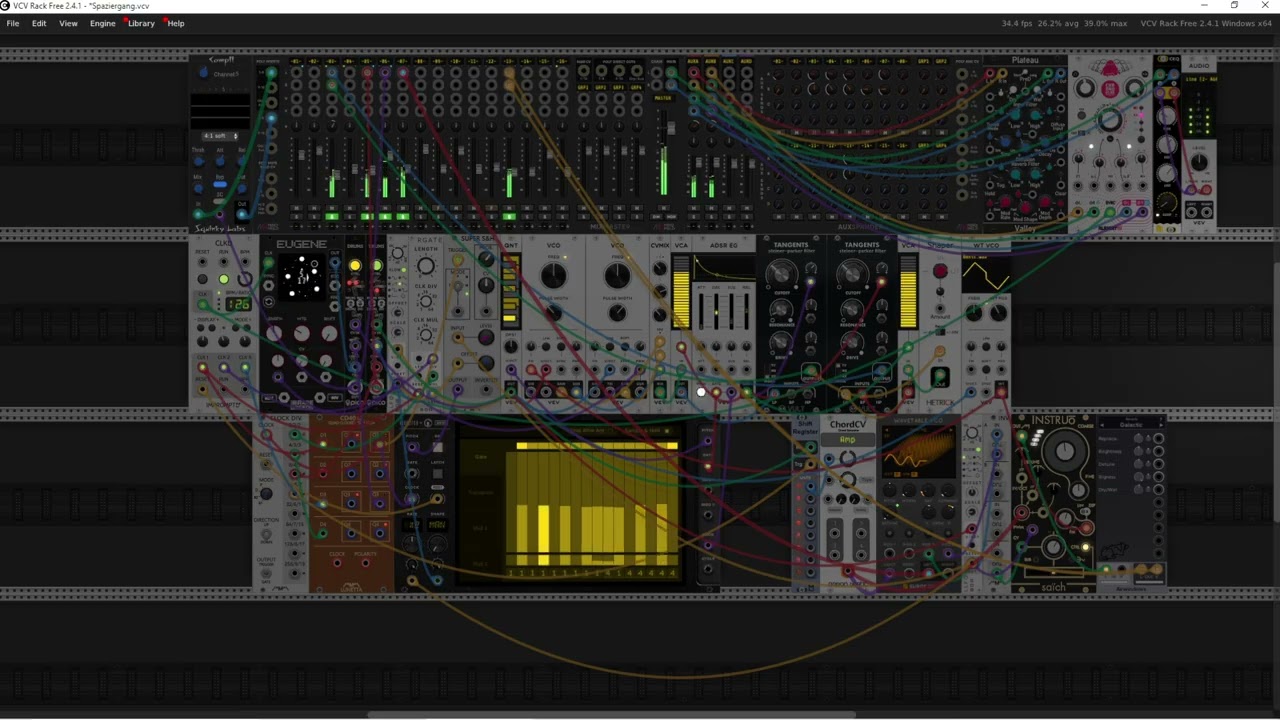This screenshot has width=1280, height=720.
Task: Toggle solo on mixer channel 13
Action: click(509, 216)
